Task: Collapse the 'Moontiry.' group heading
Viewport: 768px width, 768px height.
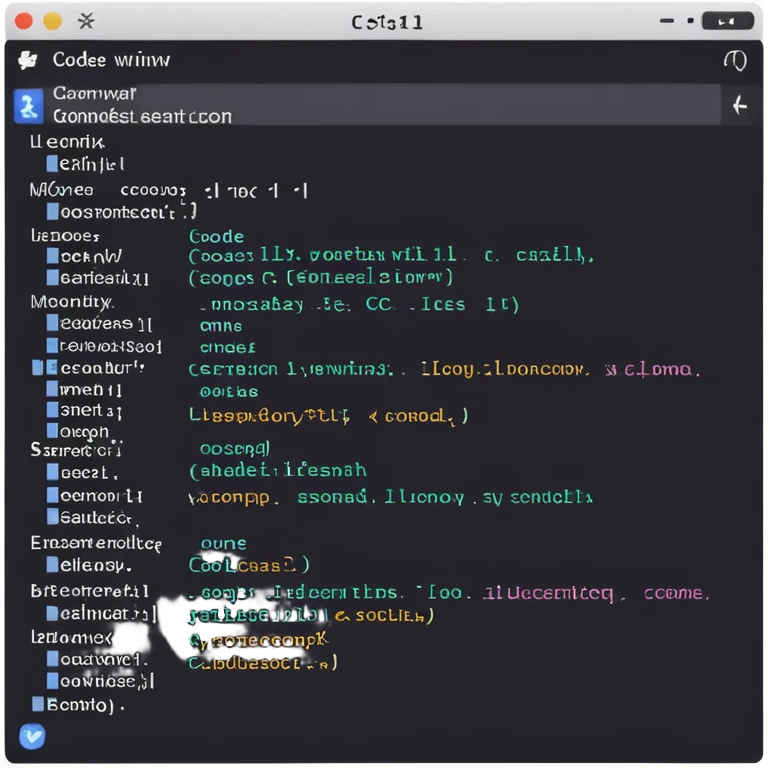Action: 72,302
